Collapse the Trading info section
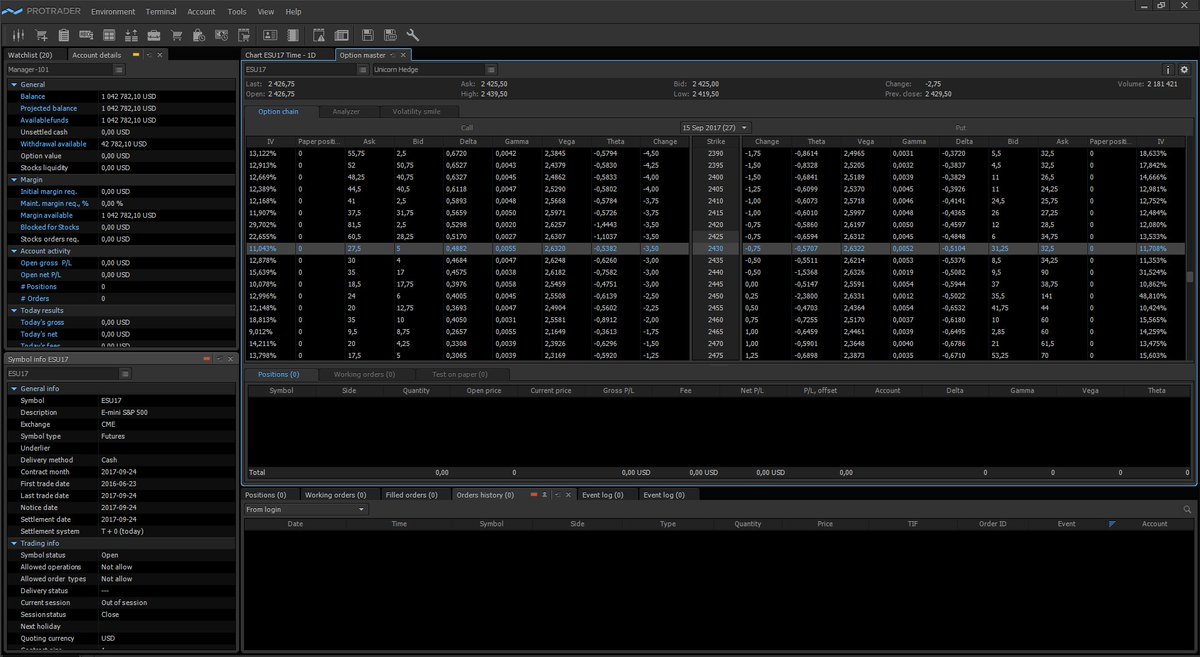This screenshot has width=1200, height=657. coord(13,543)
